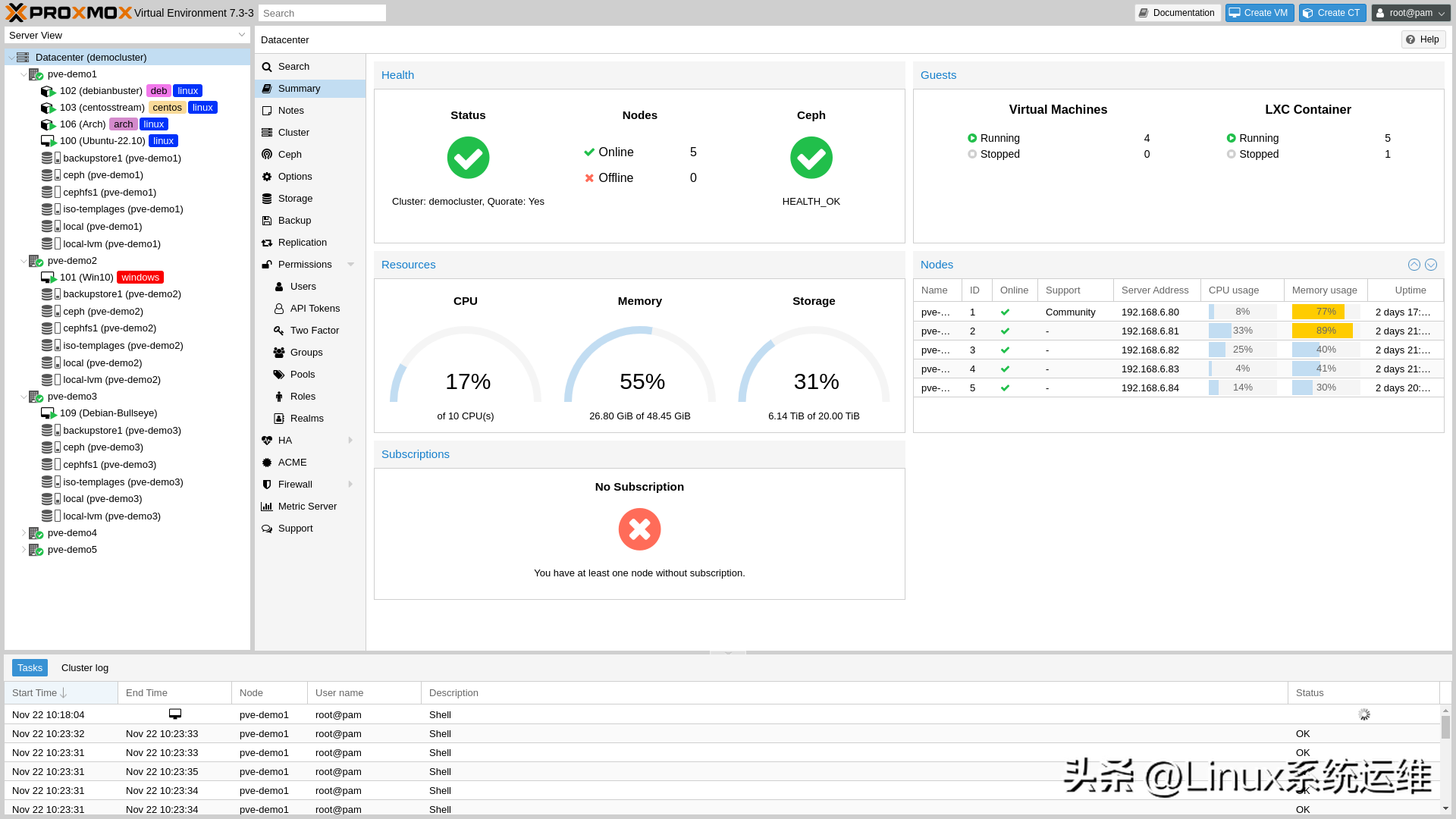Expand the Firewall submenu arrow
Viewport: 1456px width, 819px height.
tap(350, 485)
